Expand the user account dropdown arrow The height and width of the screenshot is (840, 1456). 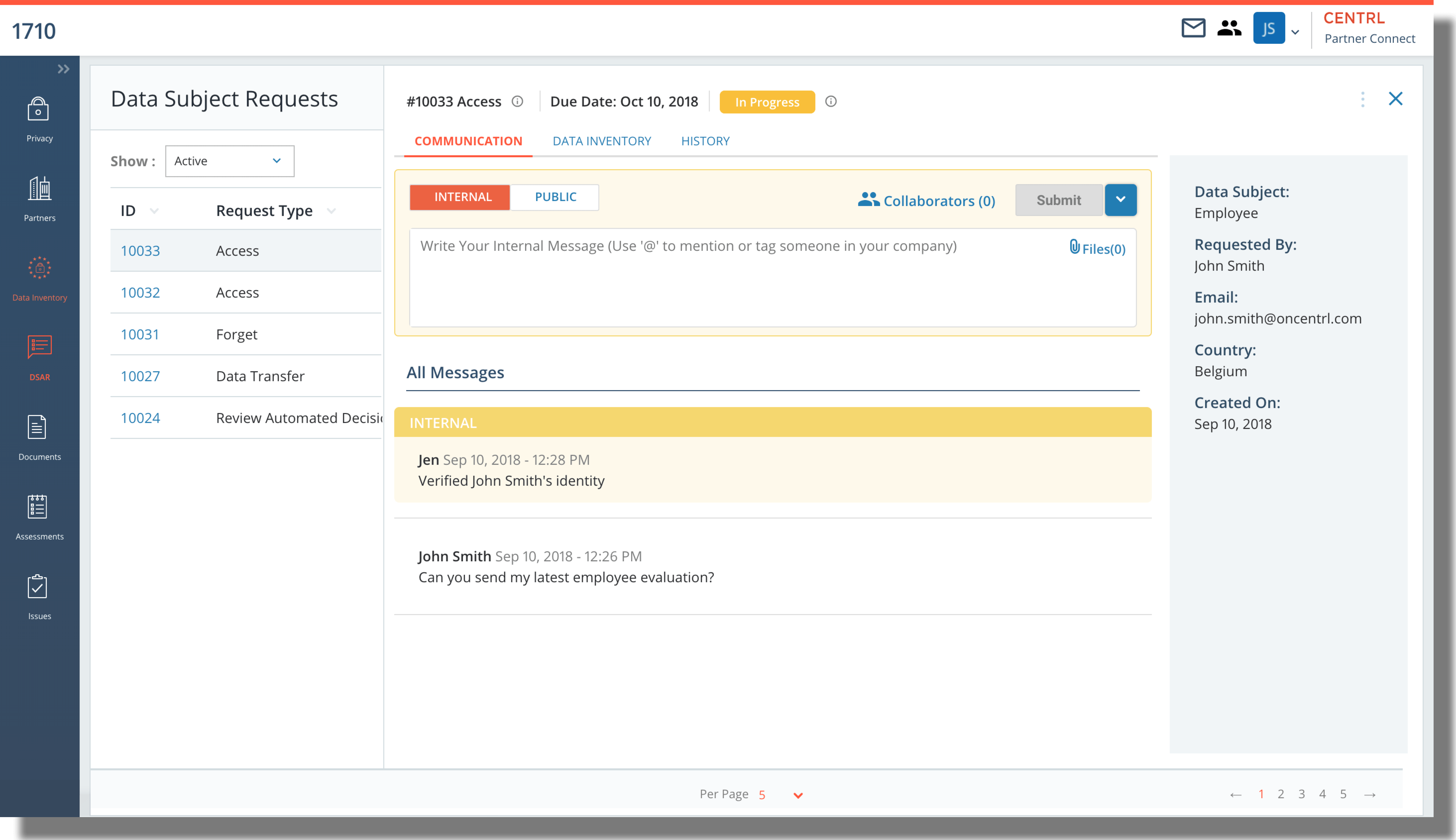(x=1295, y=32)
